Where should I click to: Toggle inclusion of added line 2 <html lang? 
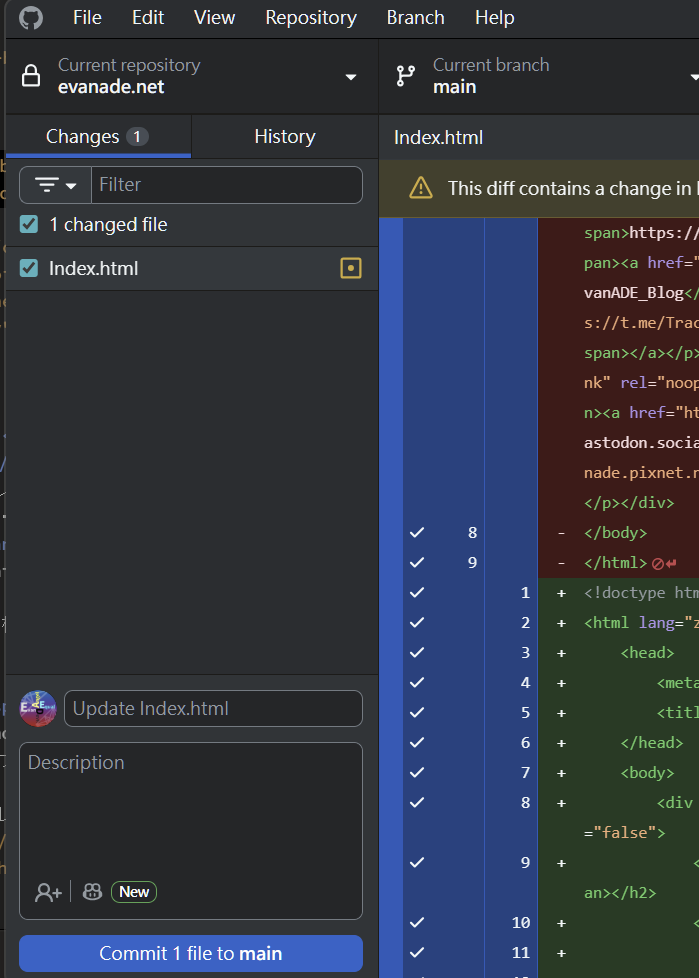point(417,622)
